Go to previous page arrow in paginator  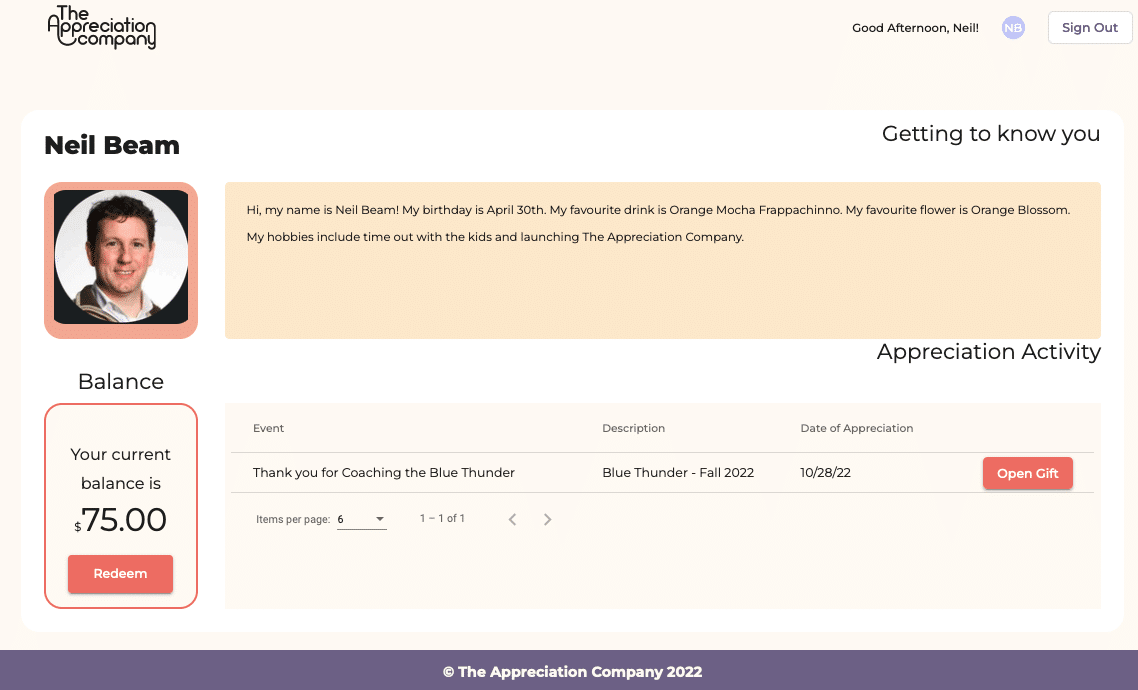click(x=512, y=519)
